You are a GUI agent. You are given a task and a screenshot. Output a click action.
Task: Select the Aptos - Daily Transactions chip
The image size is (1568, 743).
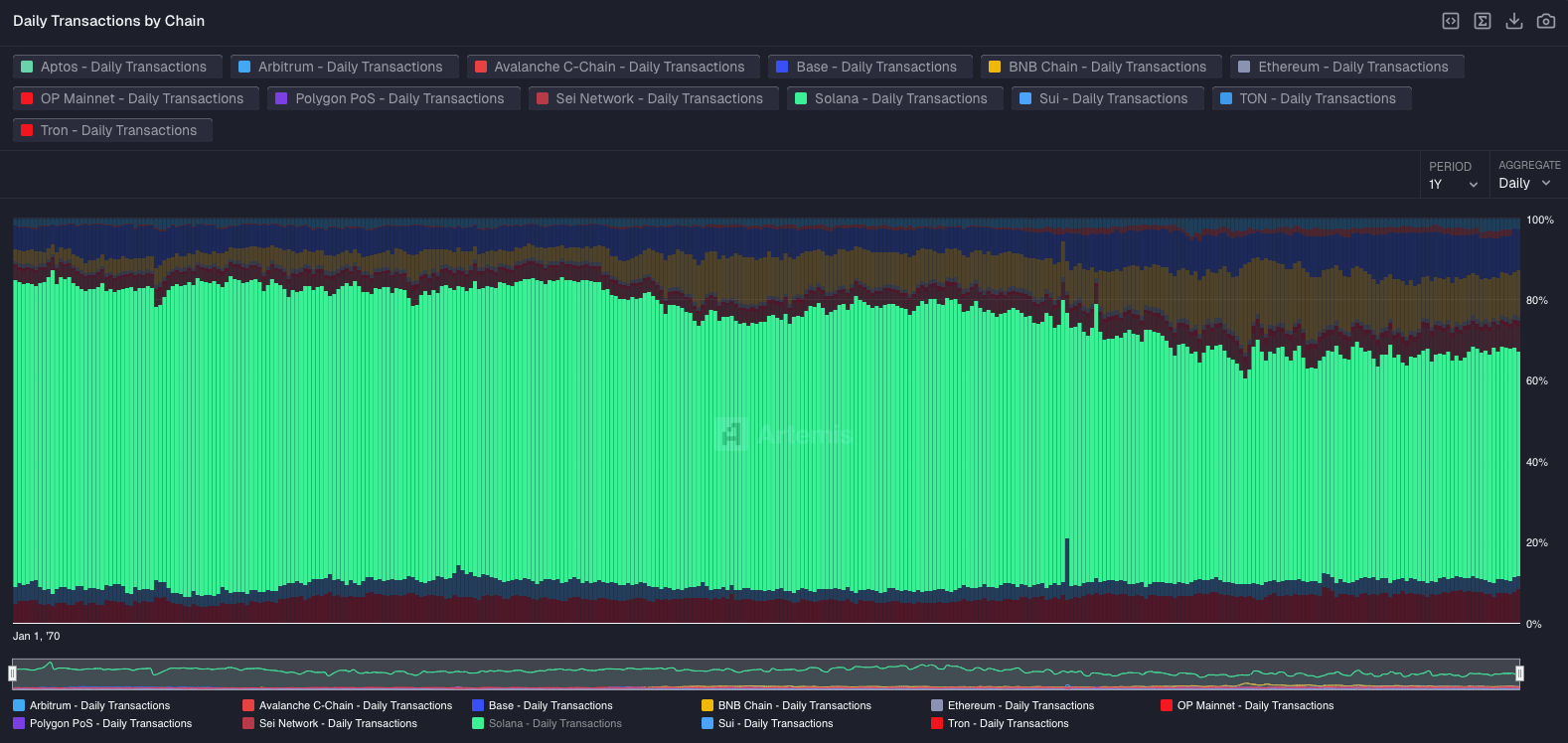pyautogui.click(x=115, y=67)
